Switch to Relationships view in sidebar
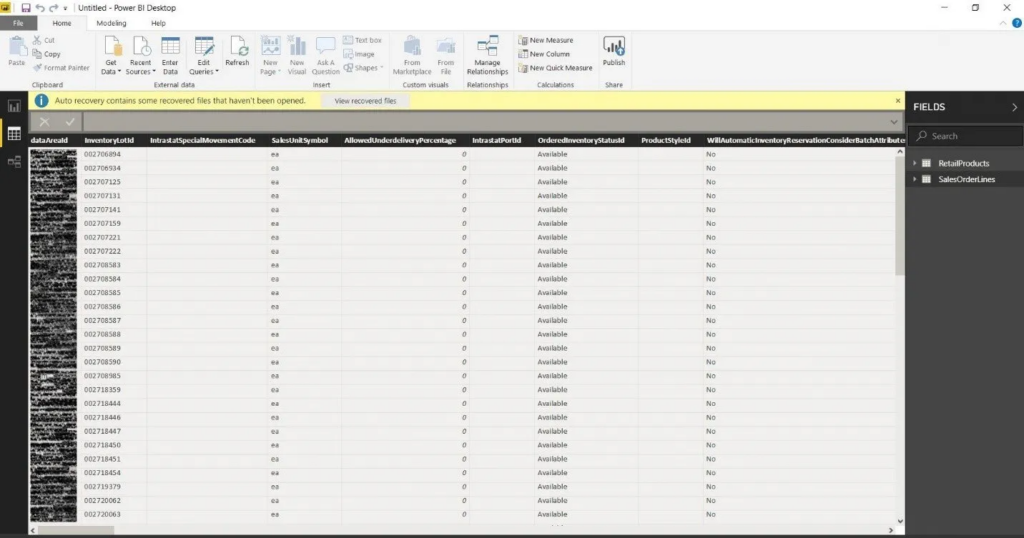The width and height of the screenshot is (1024, 538). point(14,161)
